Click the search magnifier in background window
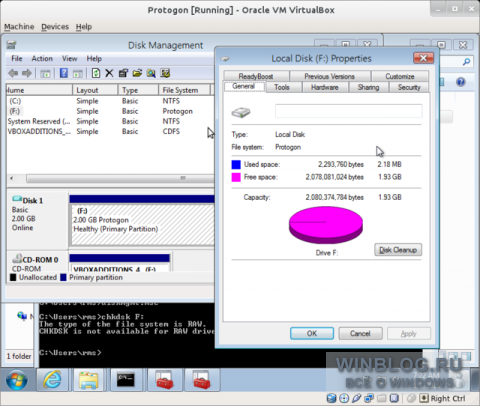This screenshot has width=480, height=406. (x=466, y=61)
